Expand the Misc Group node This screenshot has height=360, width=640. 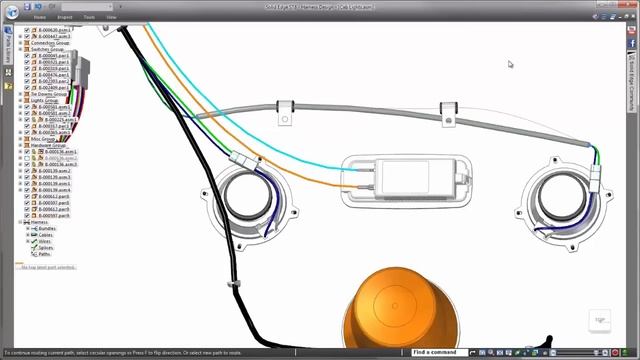(x=20, y=139)
